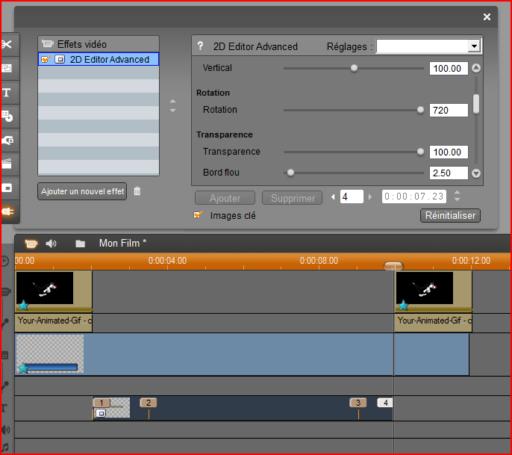Click the Transparence slider handle
Screen dimensions: 512x455
click(420, 152)
